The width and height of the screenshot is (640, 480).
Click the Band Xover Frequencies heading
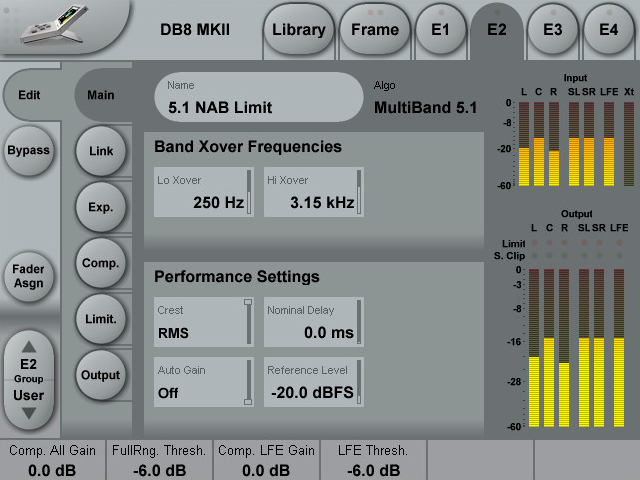click(x=248, y=147)
